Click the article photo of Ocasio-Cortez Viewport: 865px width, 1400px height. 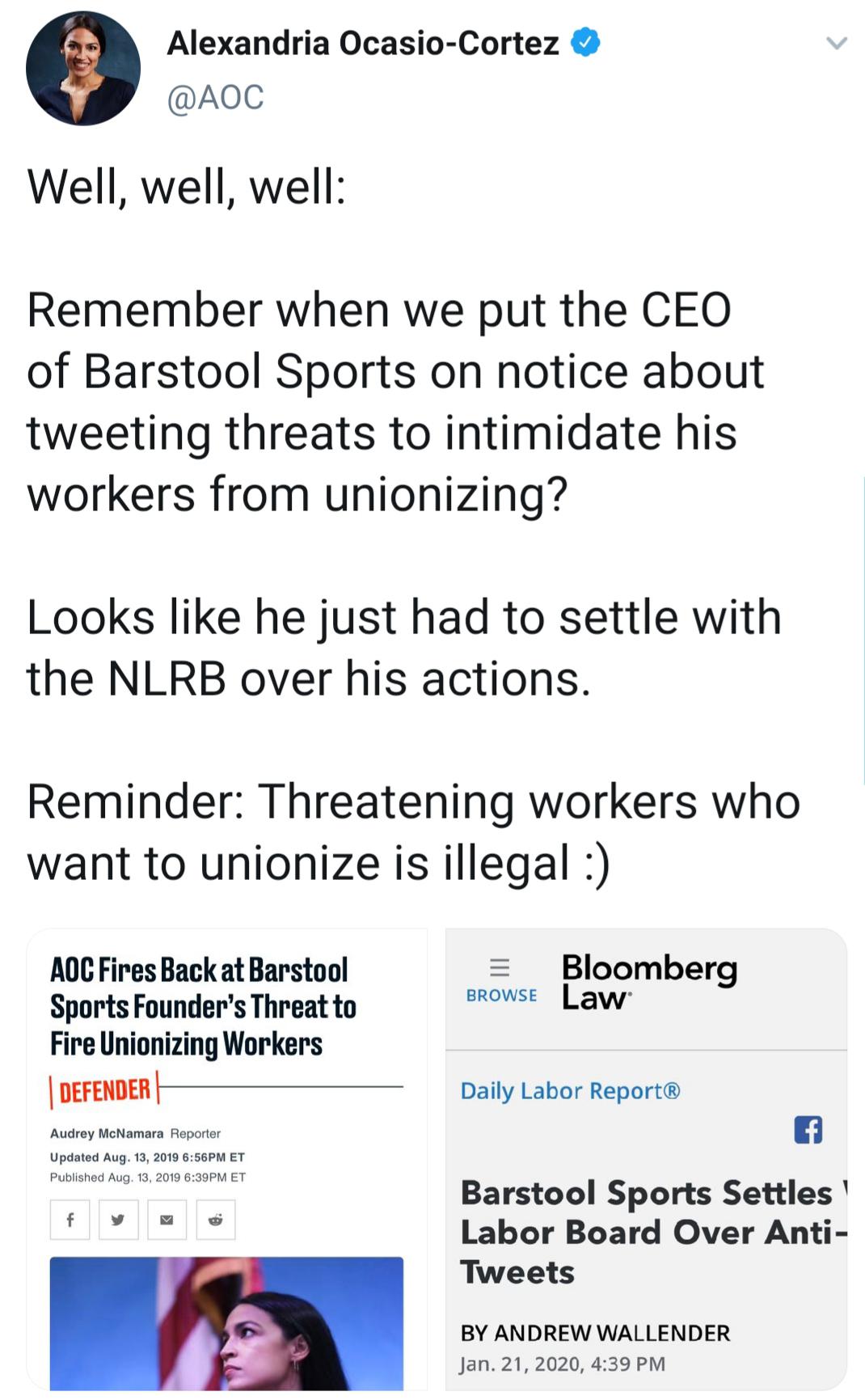coord(227,1326)
